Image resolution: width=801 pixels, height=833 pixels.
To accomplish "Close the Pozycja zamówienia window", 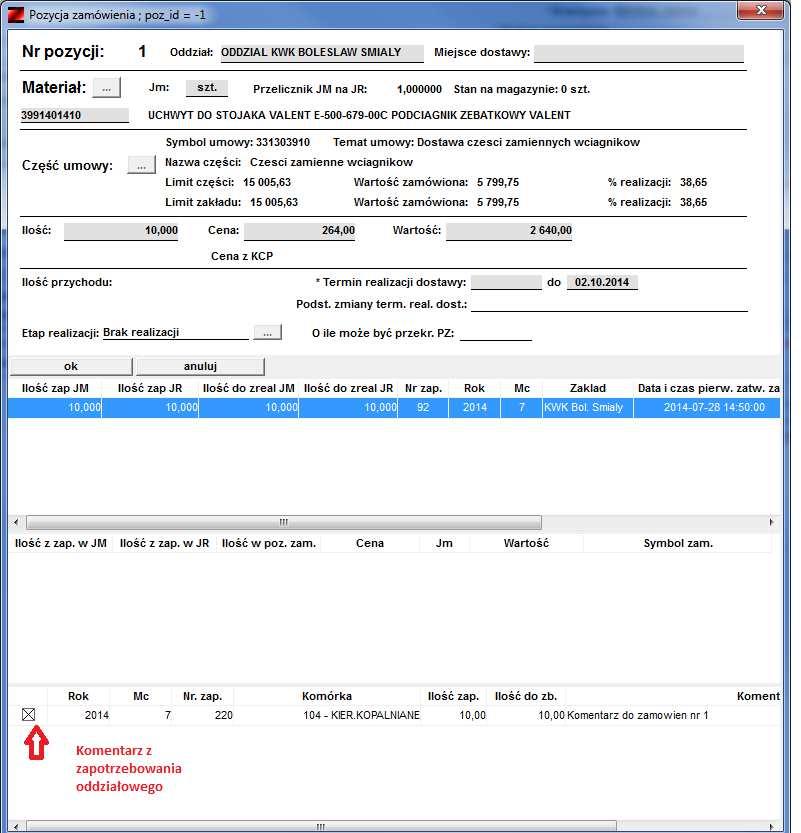I will (760, 11).
